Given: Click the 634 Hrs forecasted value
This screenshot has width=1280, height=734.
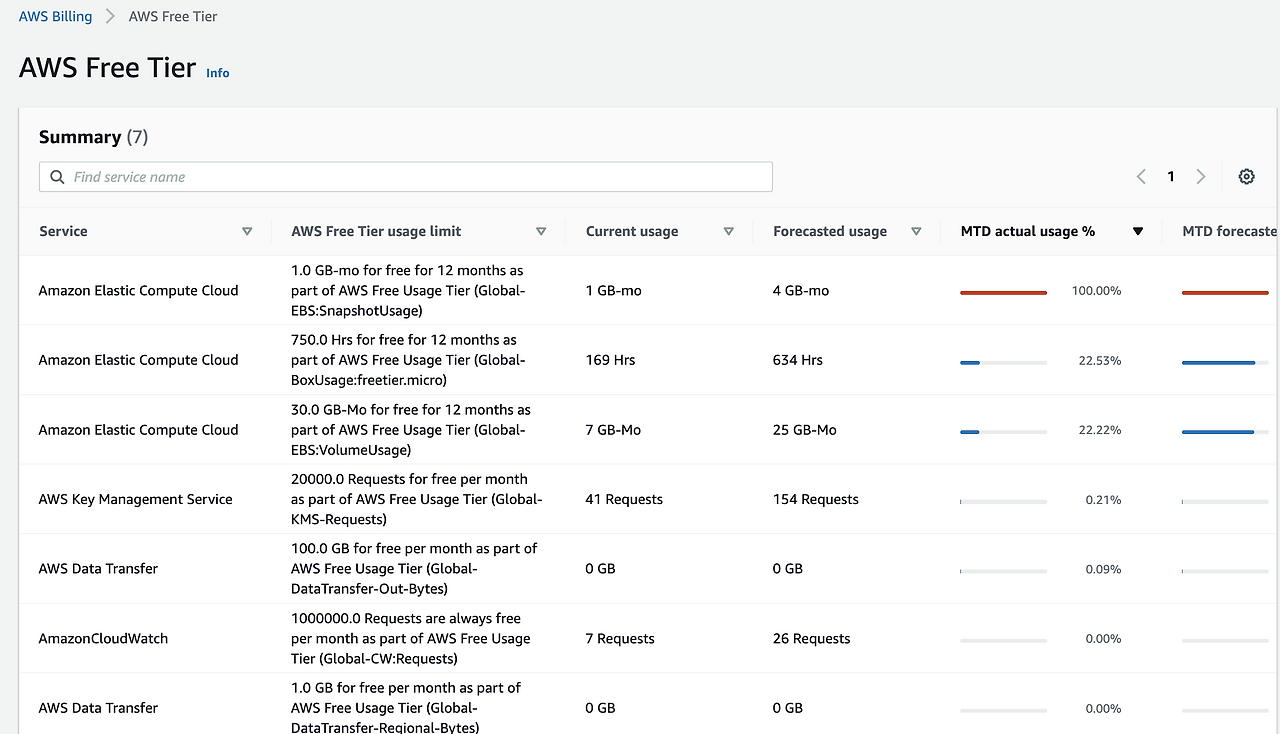Looking at the screenshot, I should (x=798, y=360).
